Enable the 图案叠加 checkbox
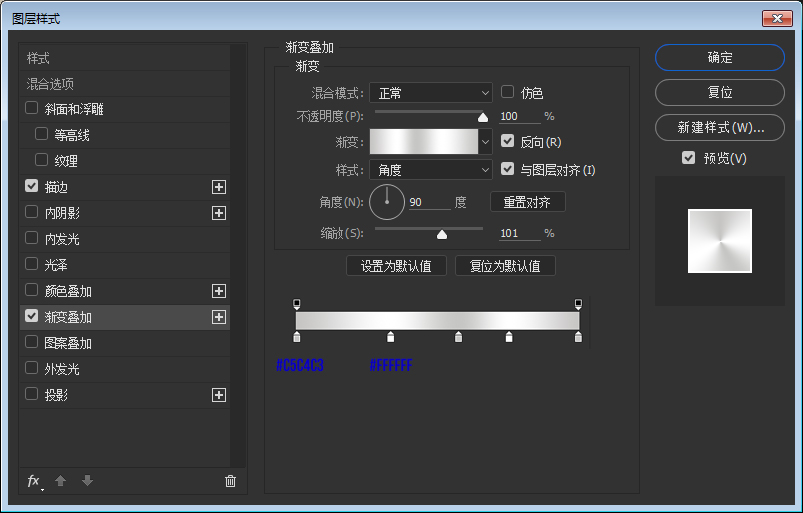 pyautogui.click(x=32, y=341)
